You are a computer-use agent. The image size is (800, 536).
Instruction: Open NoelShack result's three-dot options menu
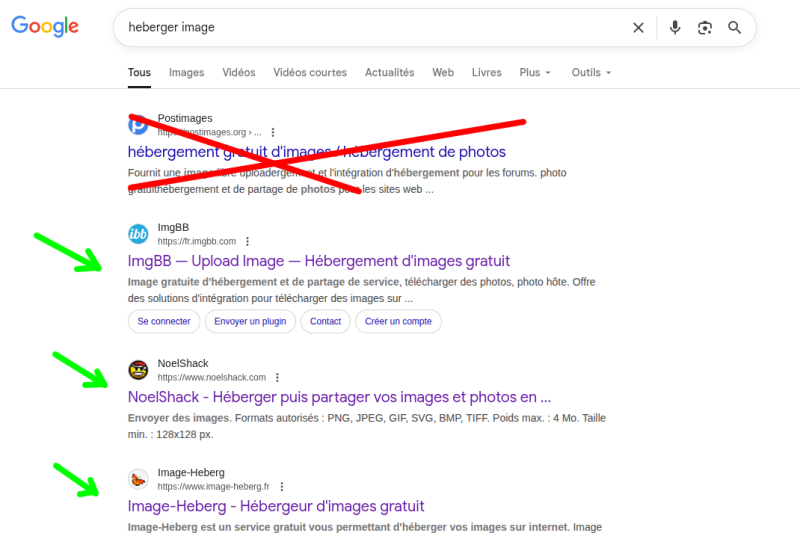coord(277,377)
